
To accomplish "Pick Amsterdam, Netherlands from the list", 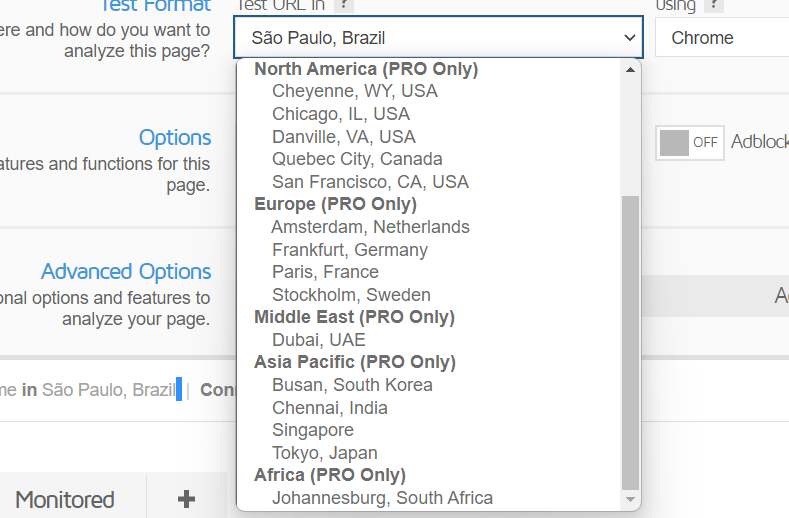I will [370, 227].
